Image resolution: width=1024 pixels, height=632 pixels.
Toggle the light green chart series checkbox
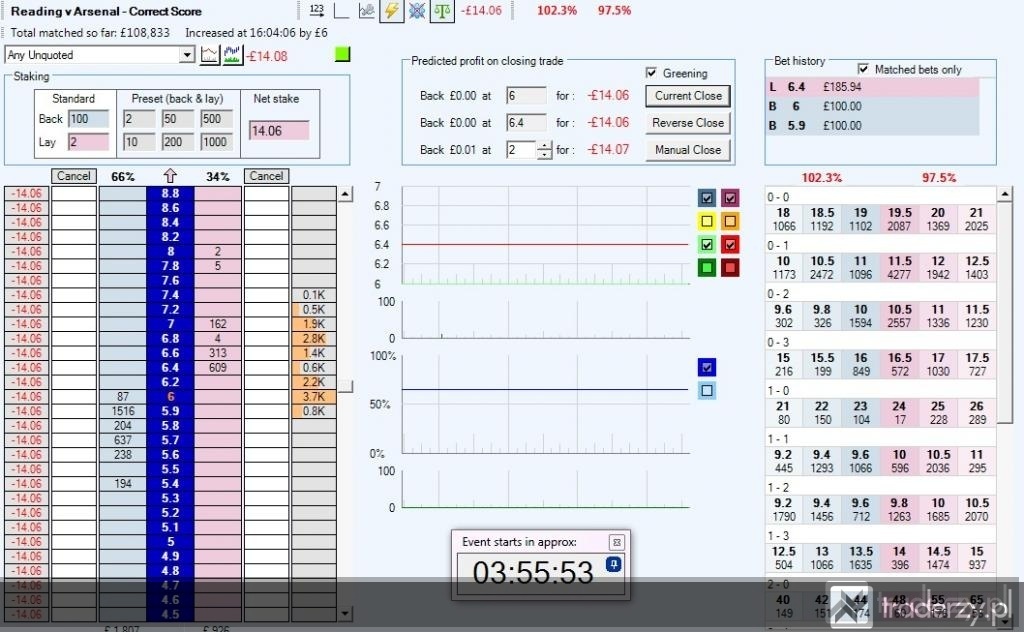click(707, 245)
